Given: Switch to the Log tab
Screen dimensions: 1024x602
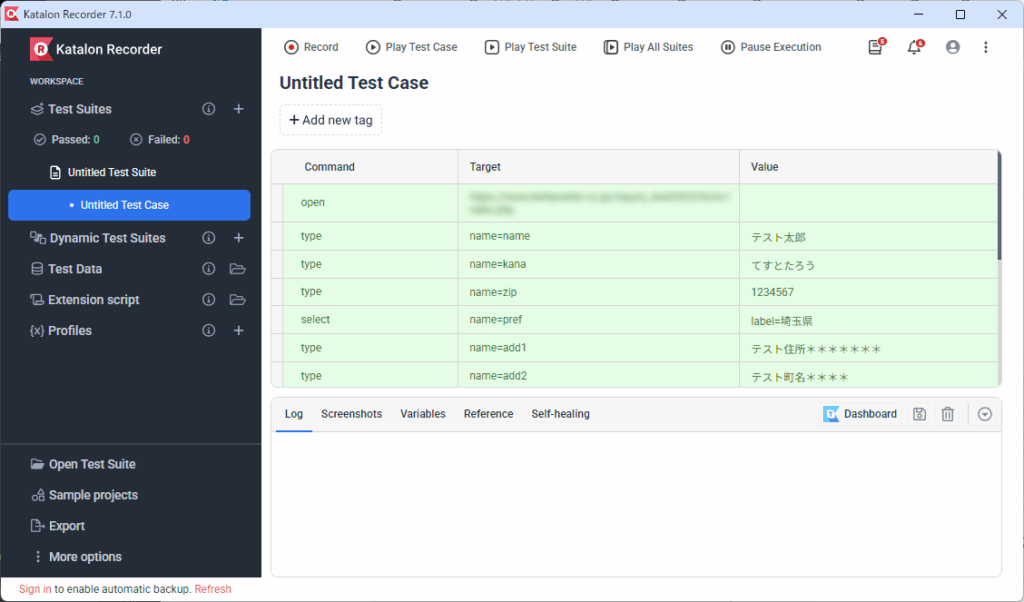Looking at the screenshot, I should tap(294, 414).
